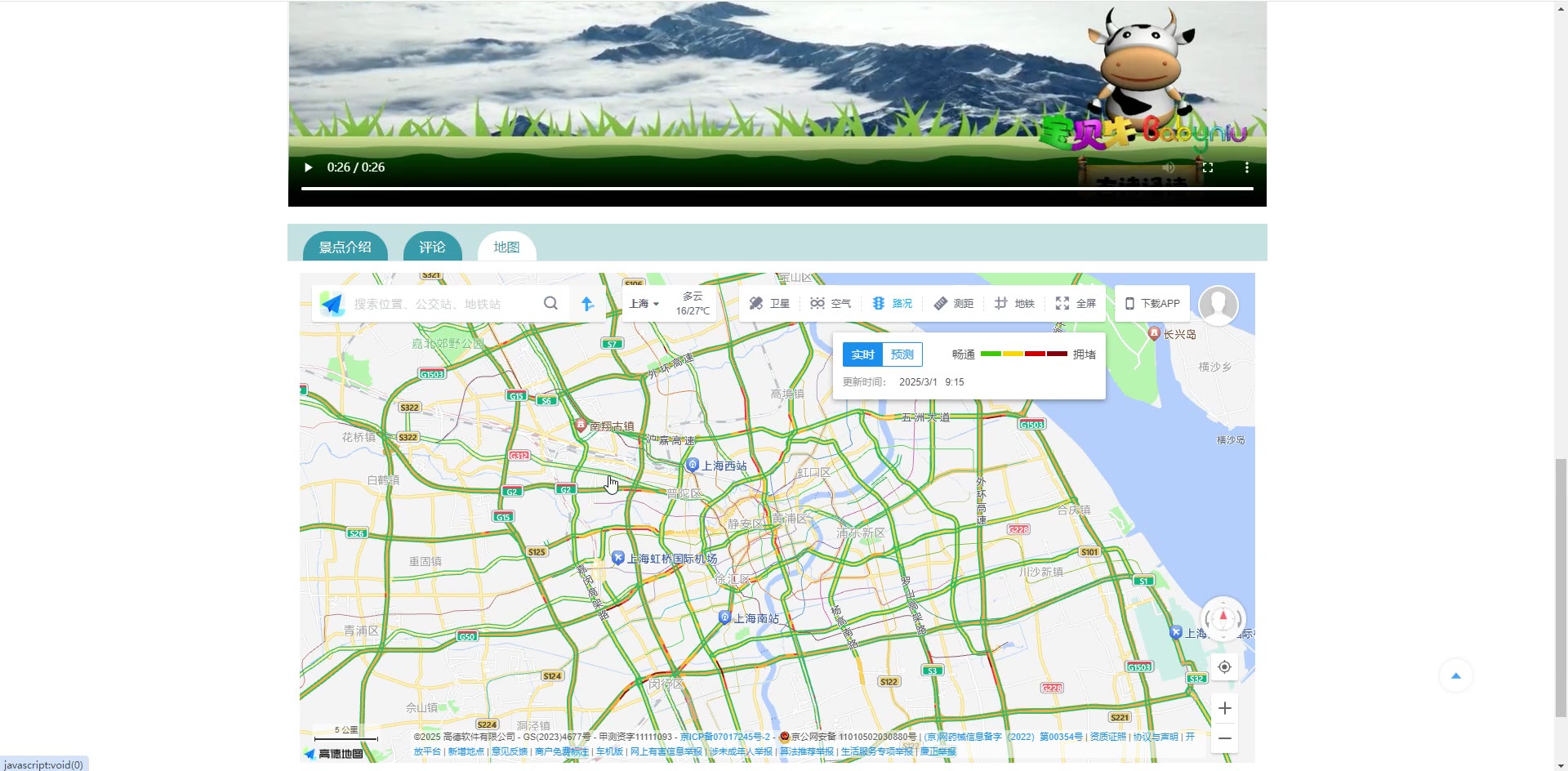Seek on the video progress bar

777,189
